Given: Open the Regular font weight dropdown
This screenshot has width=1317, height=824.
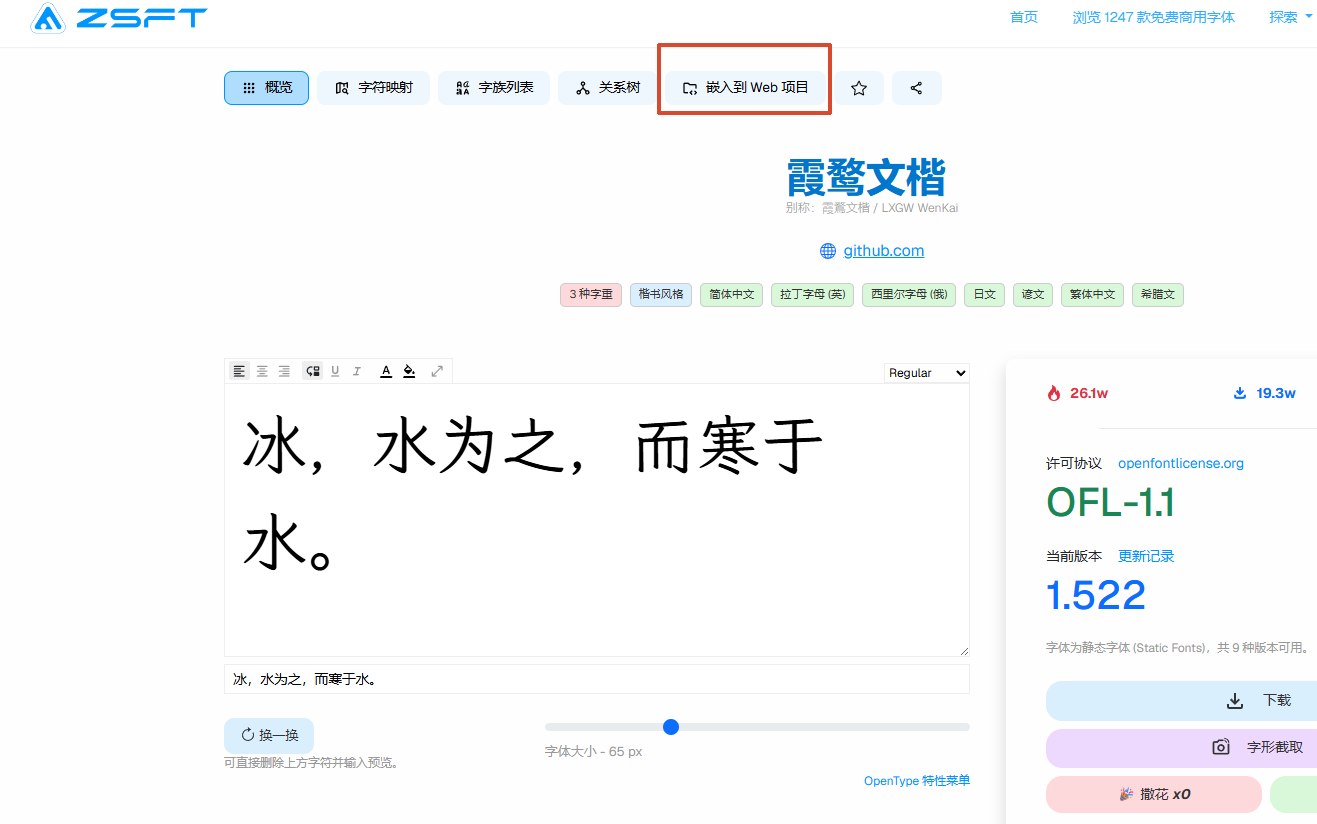Looking at the screenshot, I should 927,373.
